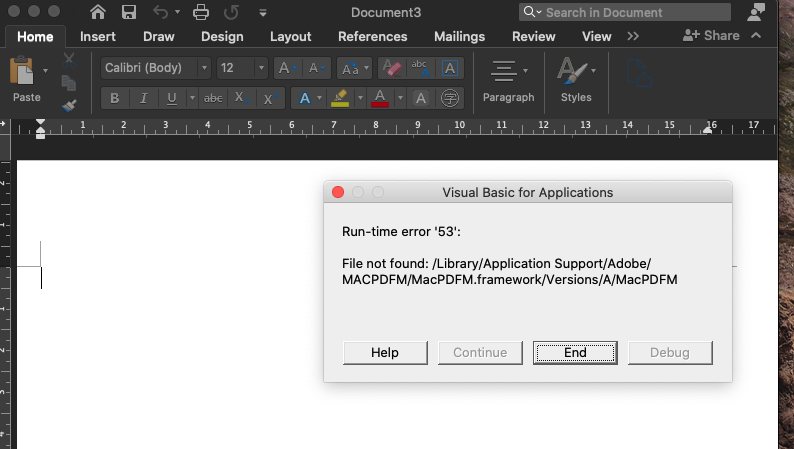Toggle Bold formatting

tap(115, 98)
